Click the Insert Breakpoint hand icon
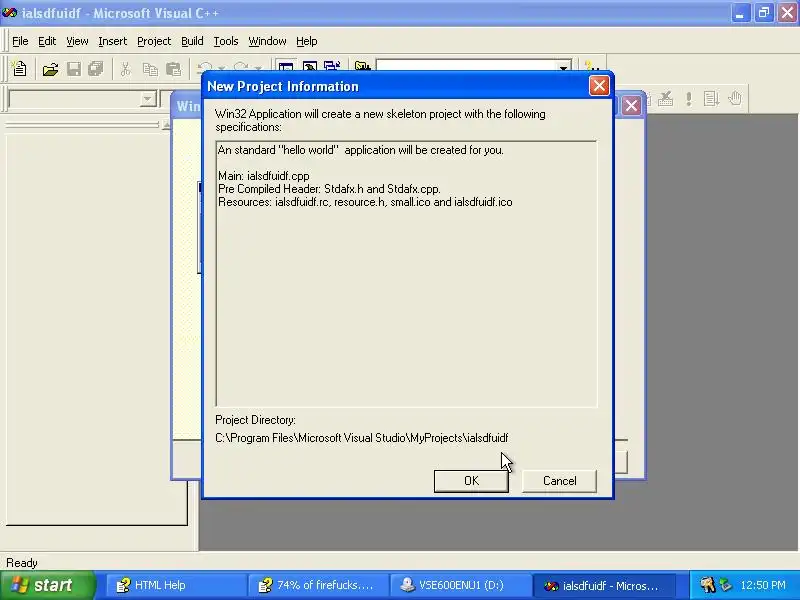The width and height of the screenshot is (800, 600). pos(735,98)
